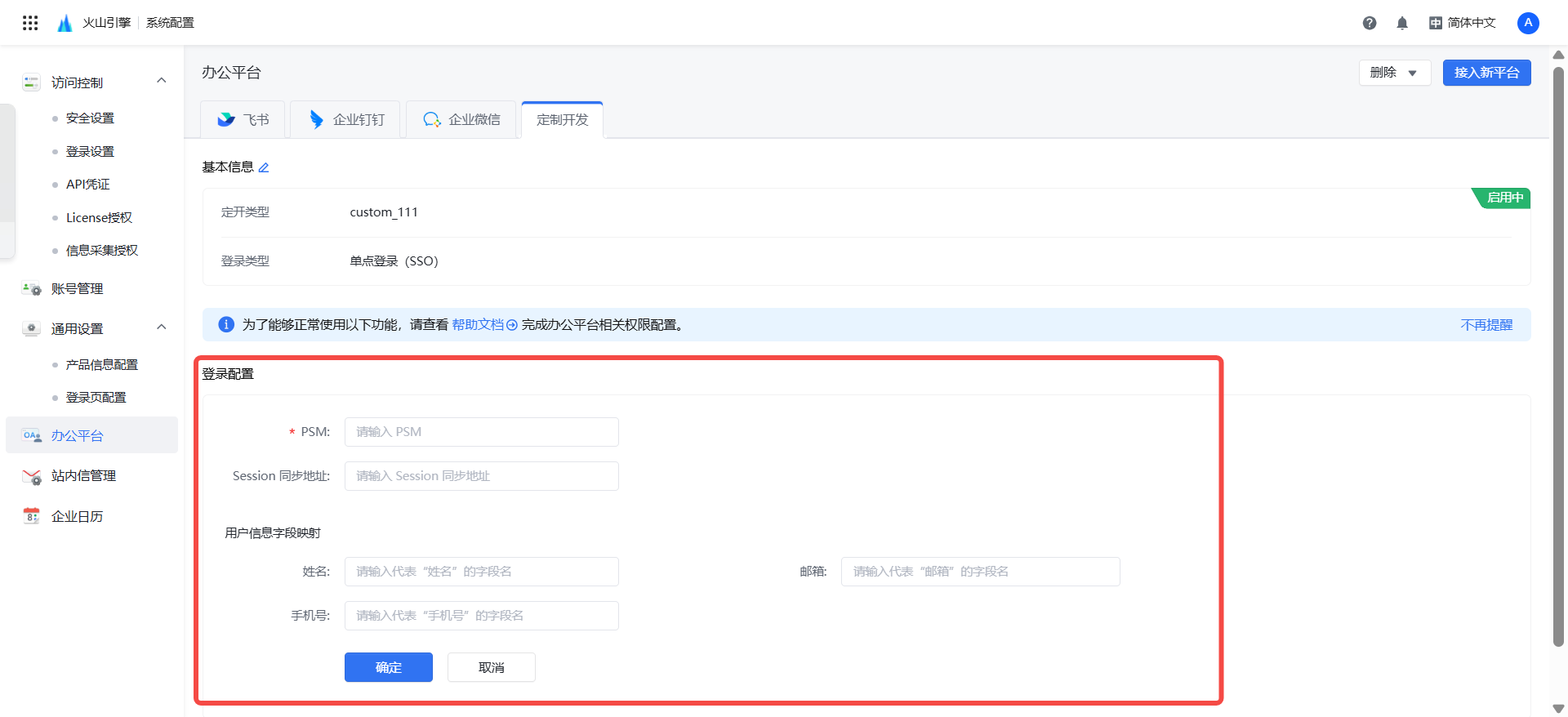Open the help question mark icon
Viewport: 1568px width, 717px height.
pos(1370,23)
